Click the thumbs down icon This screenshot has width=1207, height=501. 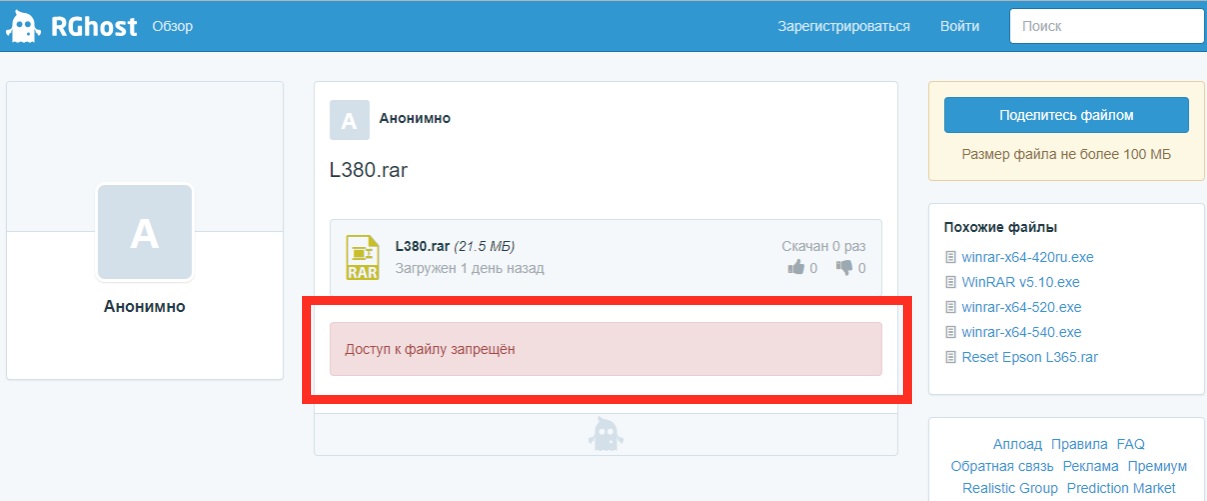[x=844, y=267]
